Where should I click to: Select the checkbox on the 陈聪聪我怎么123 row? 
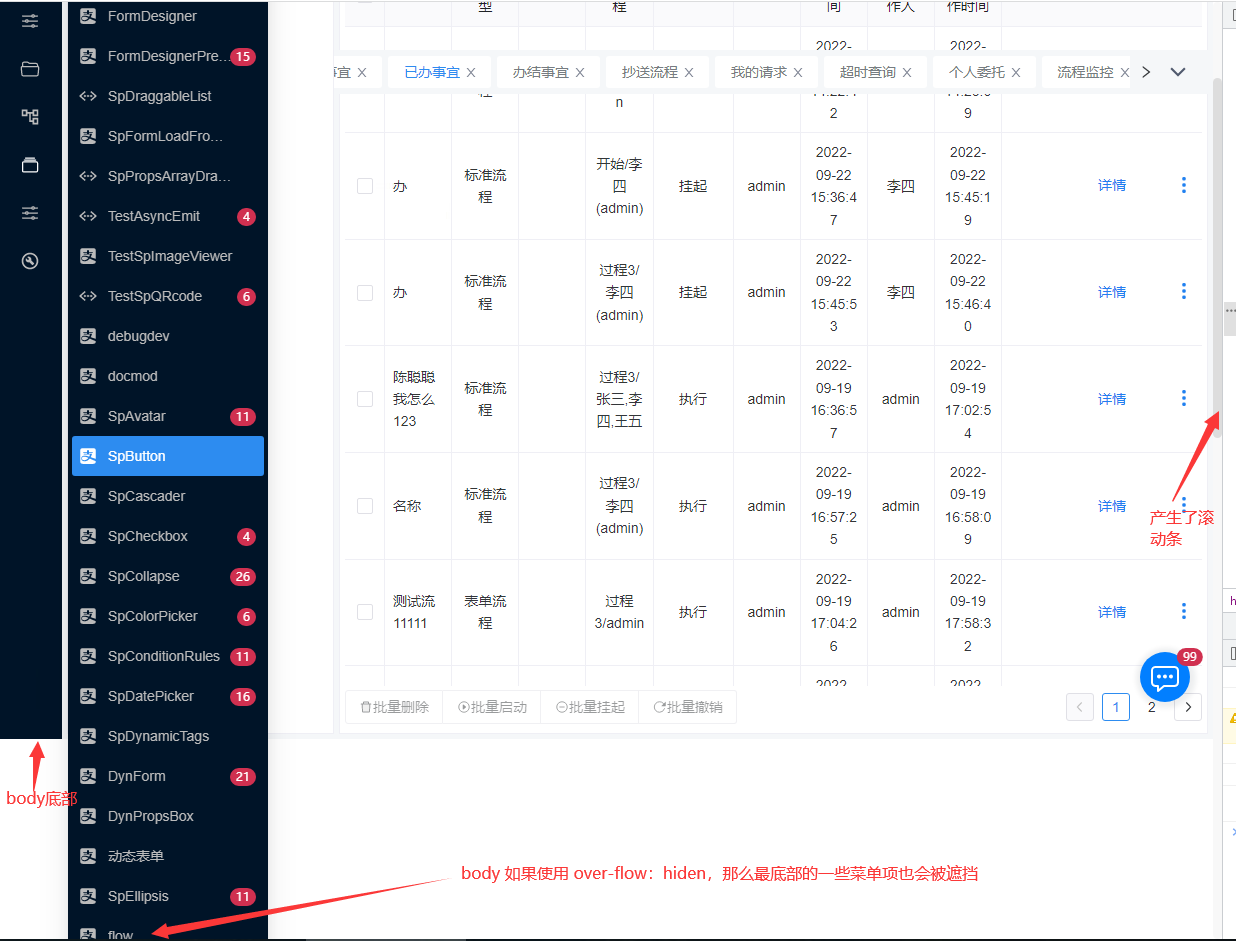point(364,398)
